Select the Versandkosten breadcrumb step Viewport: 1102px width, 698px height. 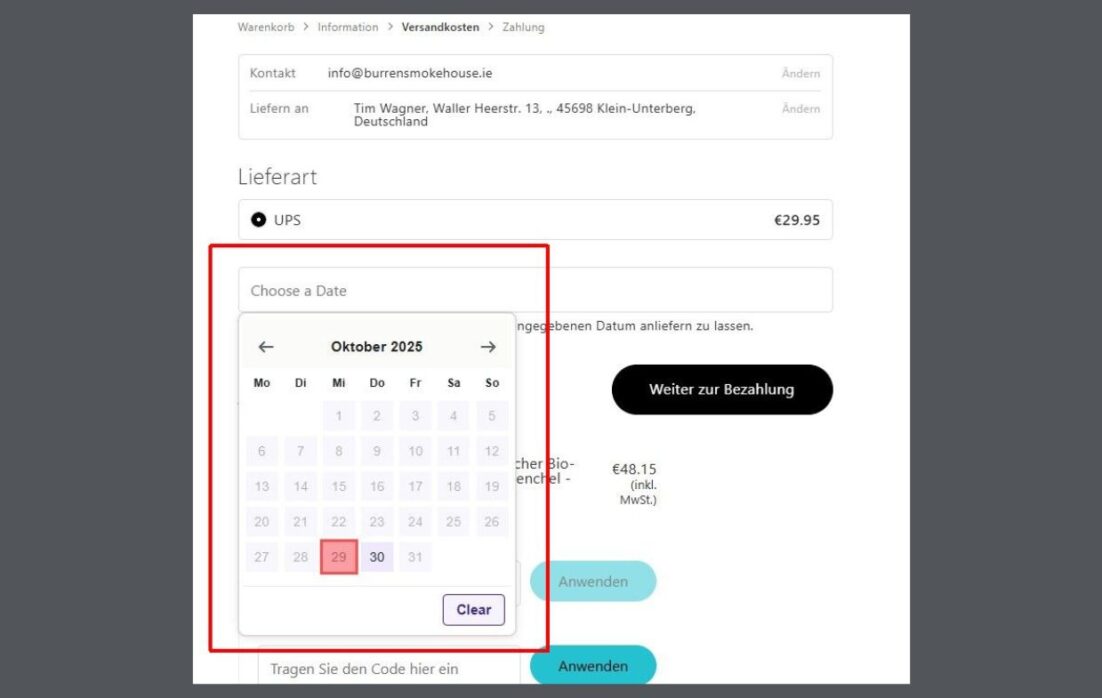[x=440, y=27]
